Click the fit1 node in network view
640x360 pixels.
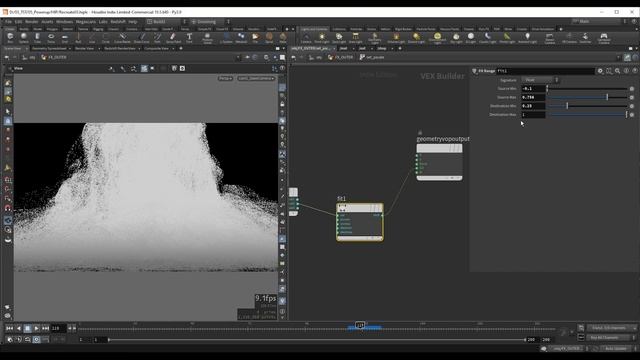(x=360, y=222)
